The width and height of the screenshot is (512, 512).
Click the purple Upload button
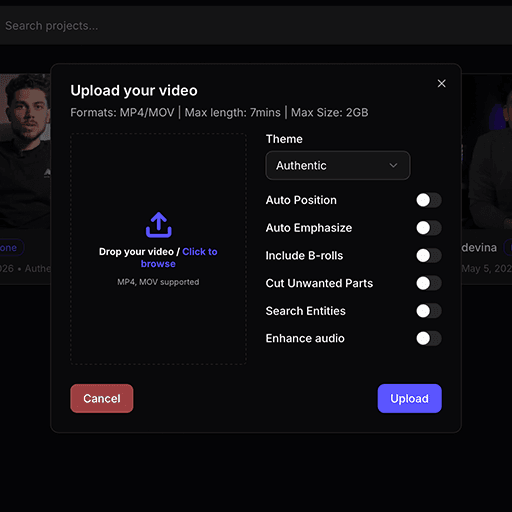coord(409,398)
